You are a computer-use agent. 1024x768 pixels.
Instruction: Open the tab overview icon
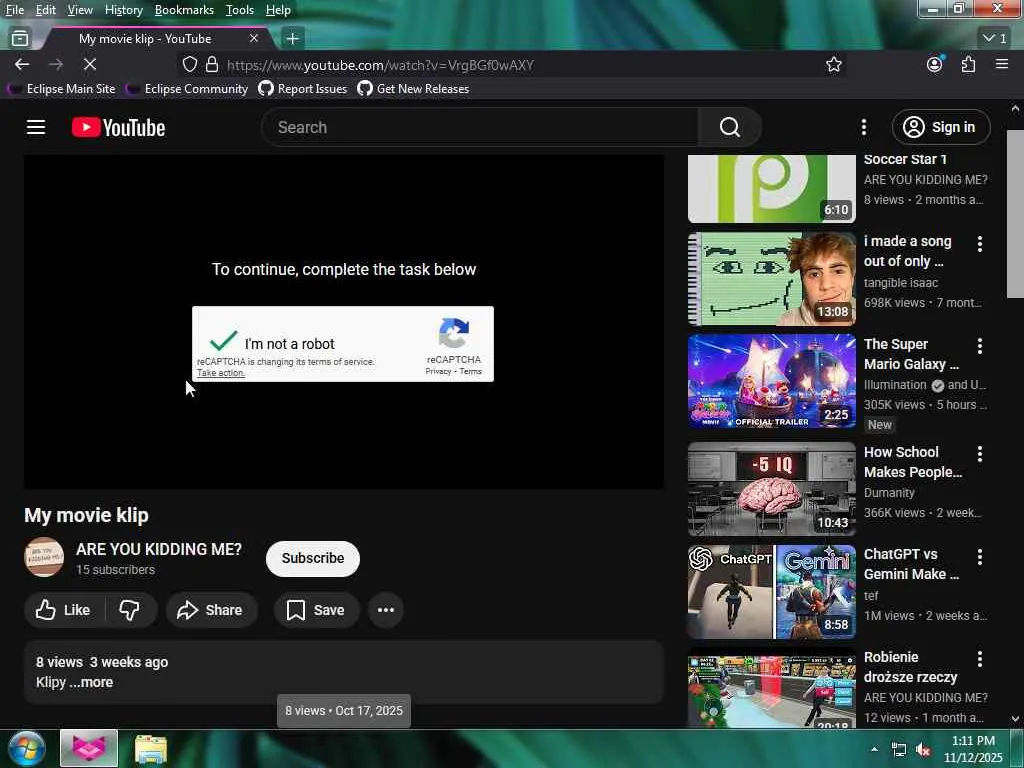pos(20,39)
